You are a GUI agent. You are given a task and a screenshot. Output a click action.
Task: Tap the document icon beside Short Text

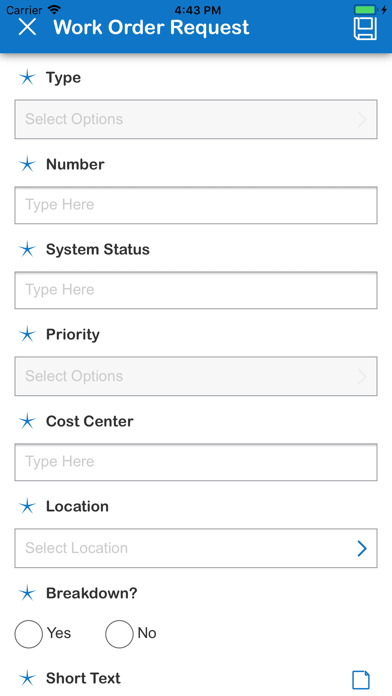coord(361,680)
